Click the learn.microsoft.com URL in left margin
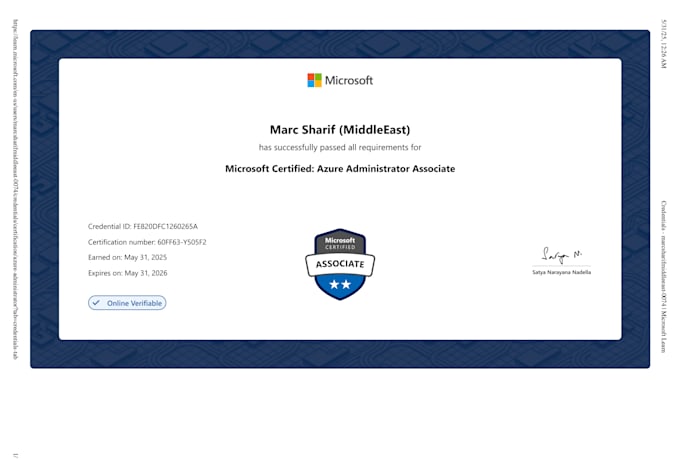 pyautogui.click(x=16, y=189)
